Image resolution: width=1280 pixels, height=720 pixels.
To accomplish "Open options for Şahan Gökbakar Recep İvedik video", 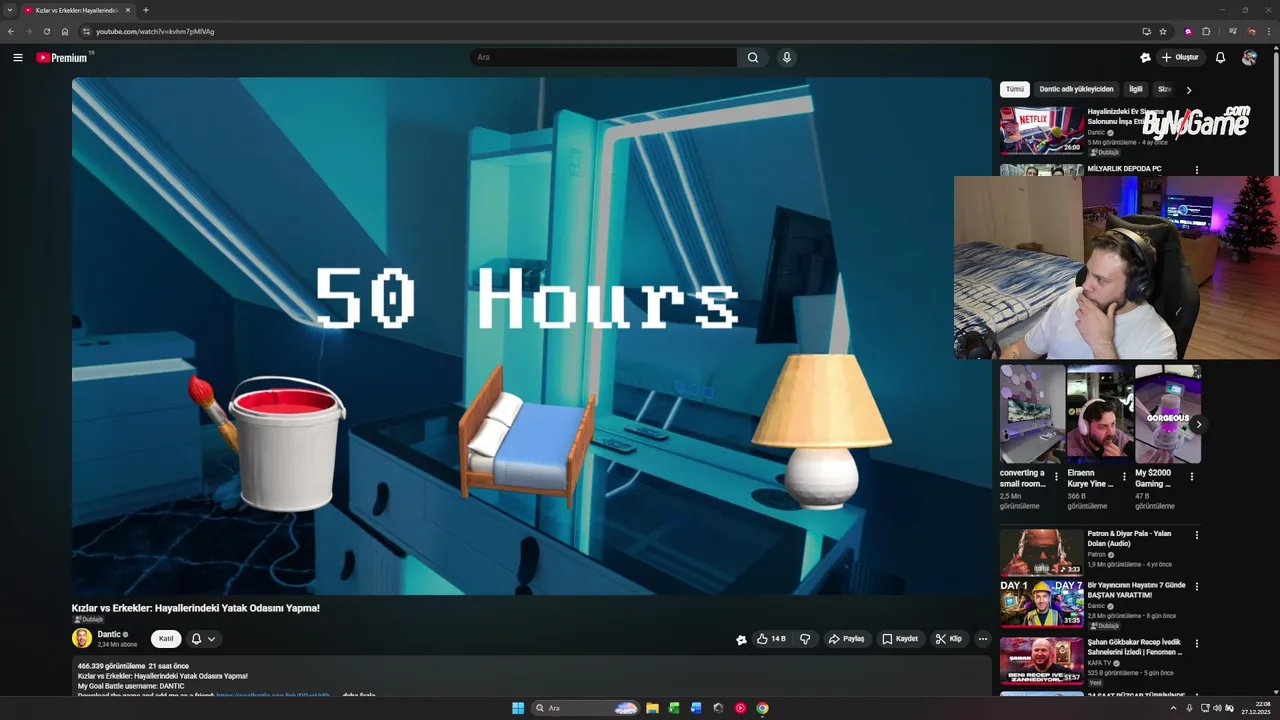I will (1196, 643).
